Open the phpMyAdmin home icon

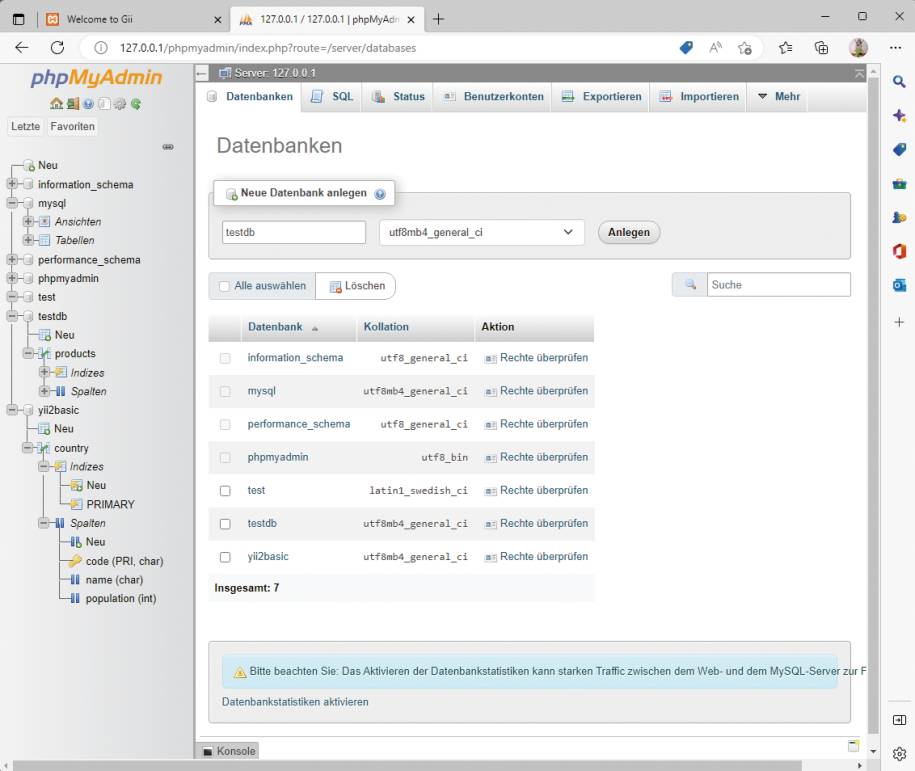56,104
